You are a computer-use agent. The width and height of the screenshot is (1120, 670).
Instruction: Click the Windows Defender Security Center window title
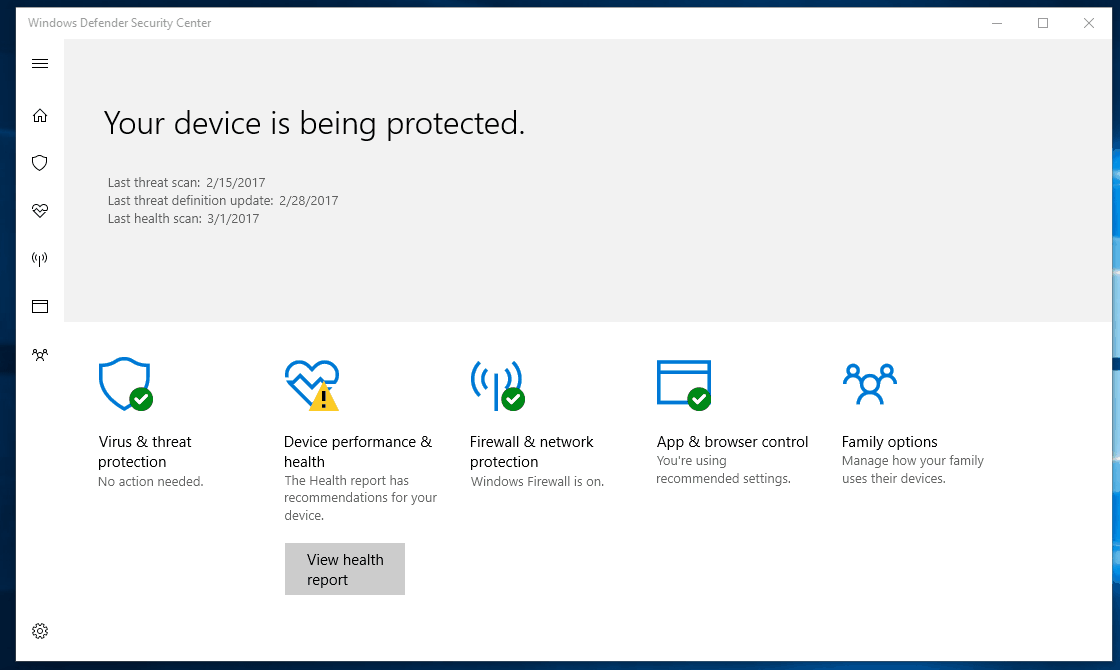click(119, 23)
